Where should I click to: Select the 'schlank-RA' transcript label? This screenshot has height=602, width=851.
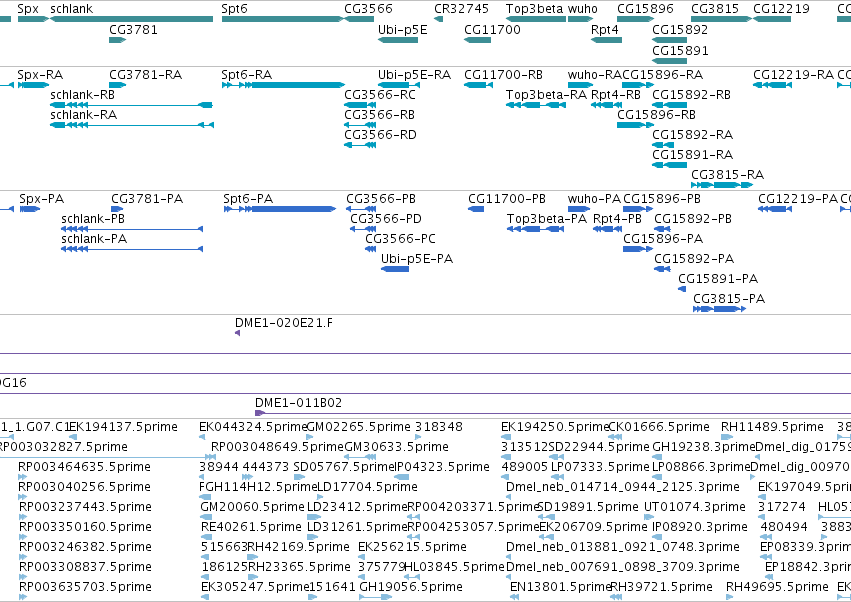pyautogui.click(x=84, y=115)
